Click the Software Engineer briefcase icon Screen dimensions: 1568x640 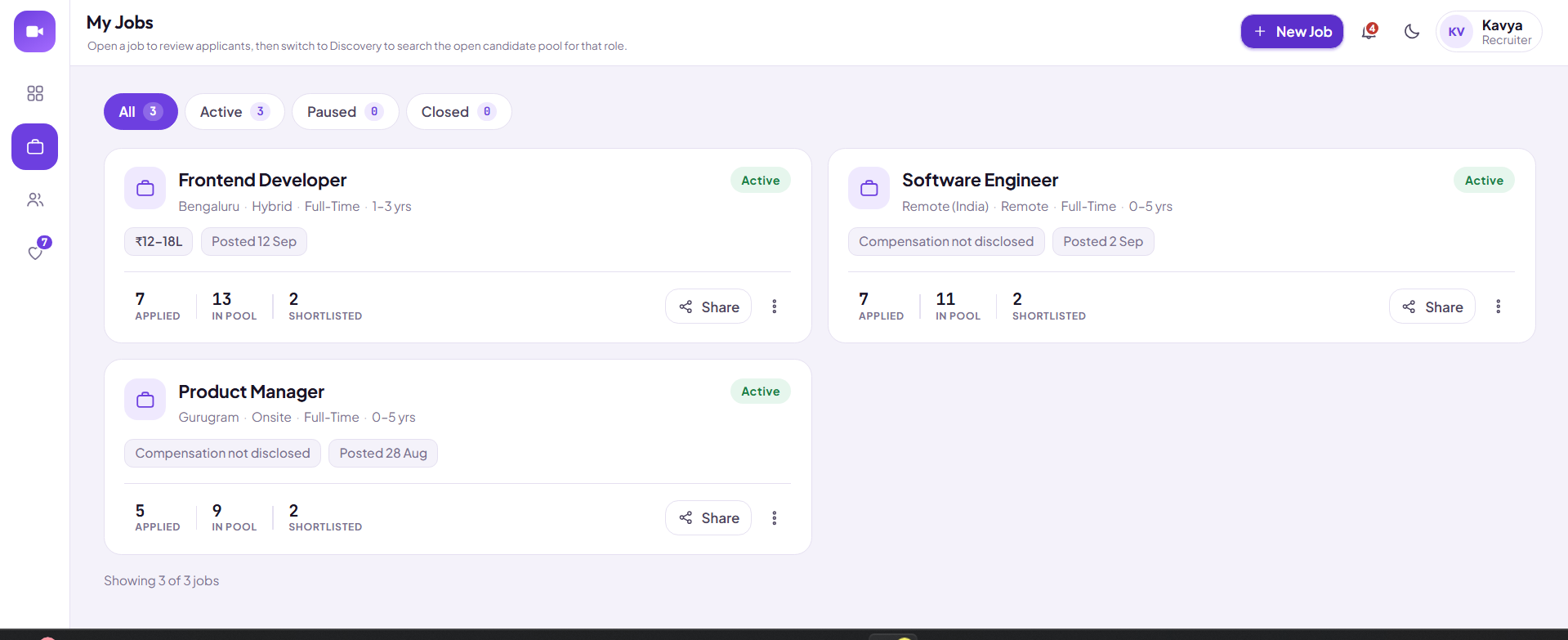(869, 189)
